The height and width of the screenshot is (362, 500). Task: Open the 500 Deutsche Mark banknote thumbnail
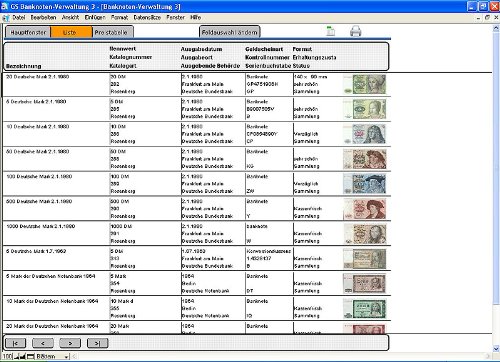(365, 209)
